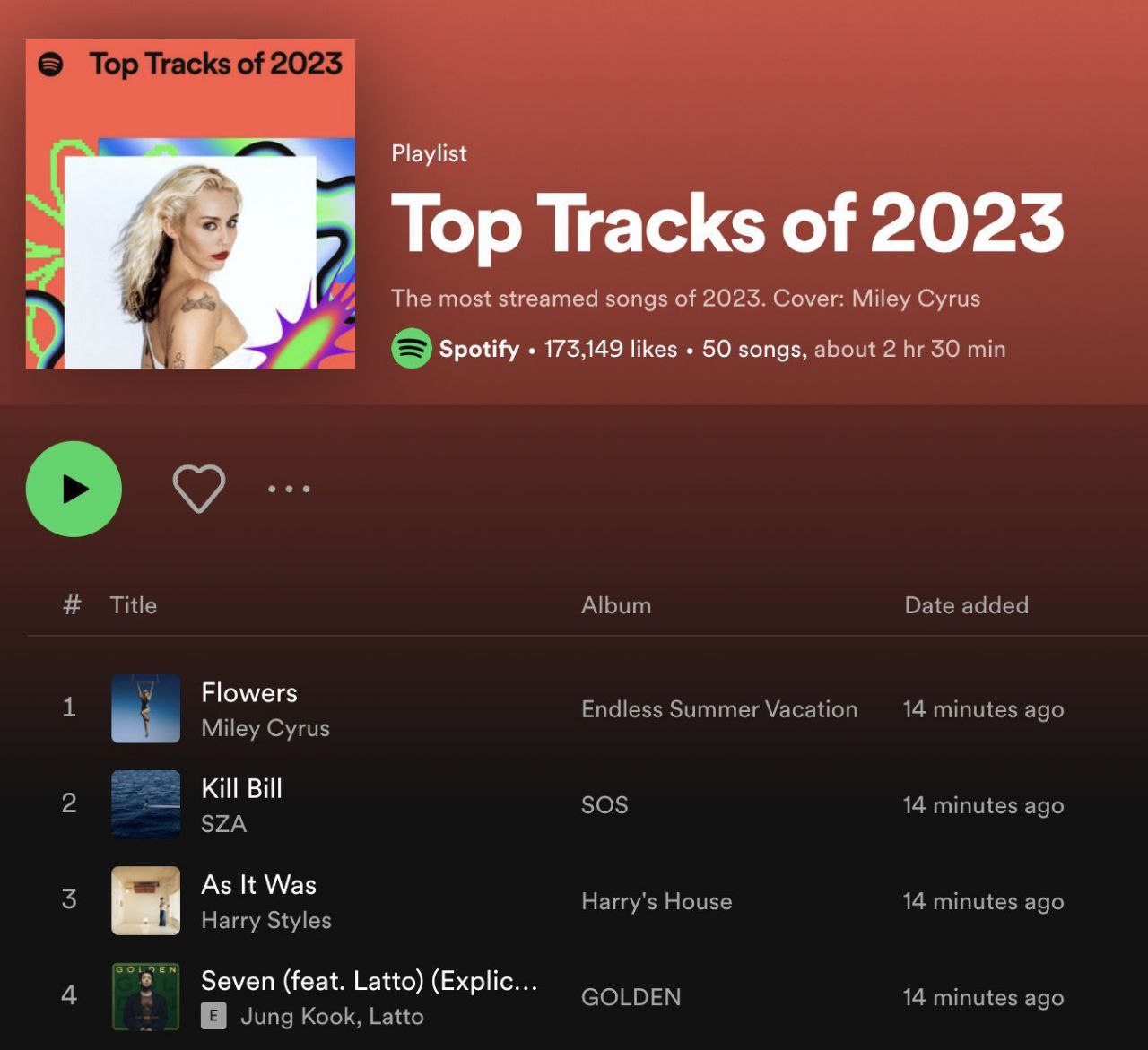Open the SZA artist link
This screenshot has width=1148, height=1050.
tap(223, 824)
